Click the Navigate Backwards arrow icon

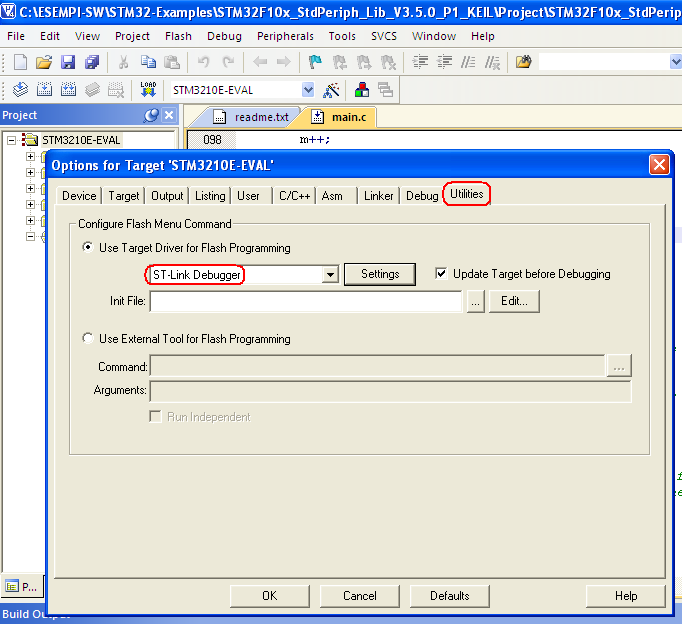260,62
